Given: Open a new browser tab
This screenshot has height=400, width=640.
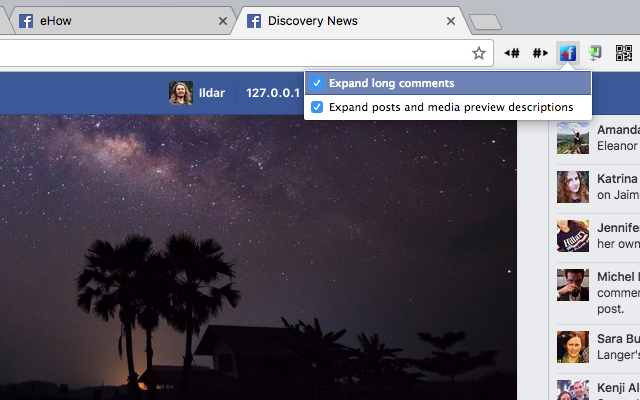Looking at the screenshot, I should point(485,22).
